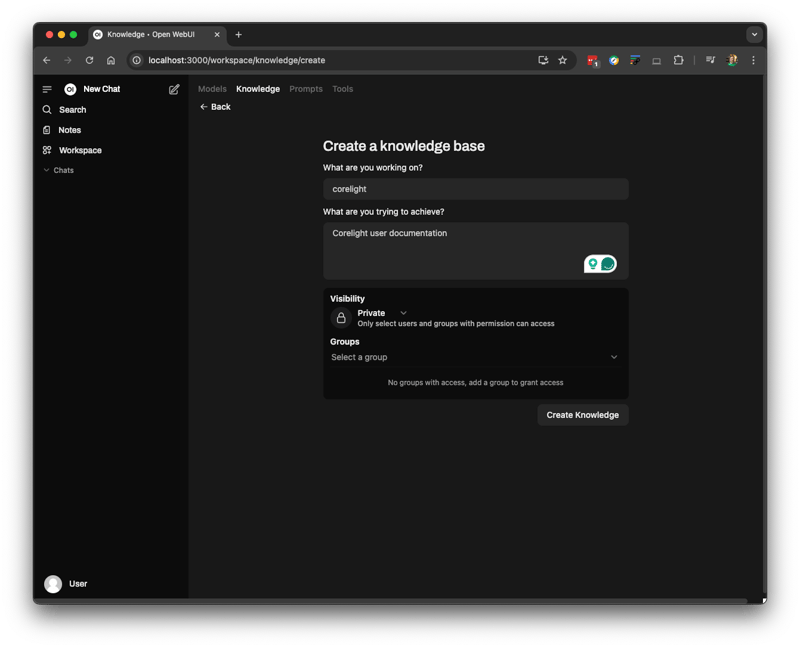Open the browser extensions puzzle icon

tap(678, 60)
